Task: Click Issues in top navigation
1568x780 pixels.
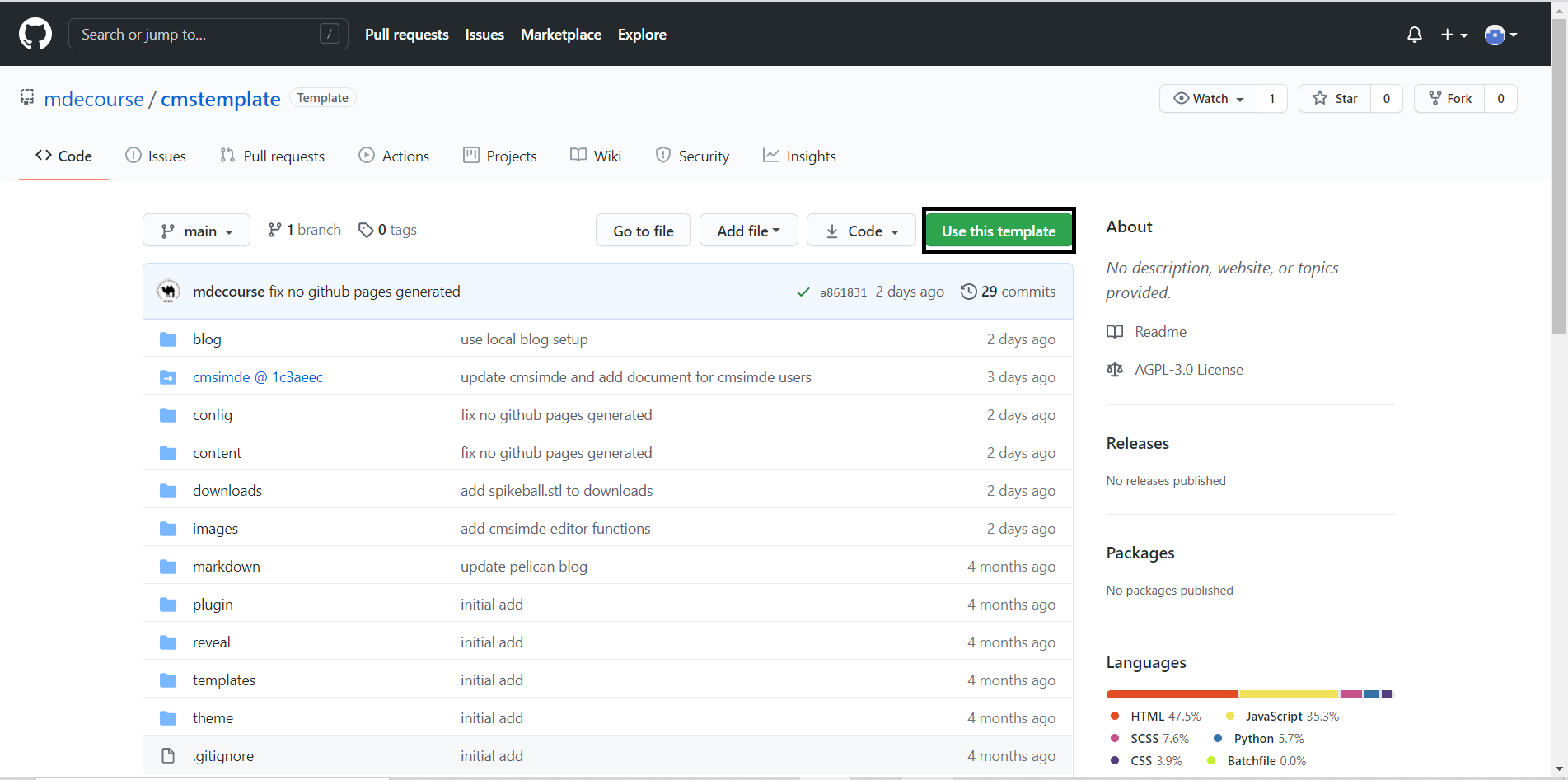Action: pyautogui.click(x=484, y=35)
